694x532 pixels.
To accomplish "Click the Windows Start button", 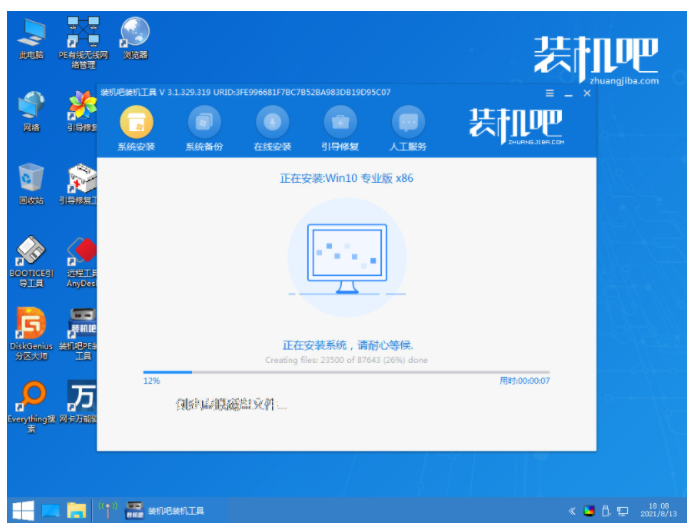I will [20, 511].
